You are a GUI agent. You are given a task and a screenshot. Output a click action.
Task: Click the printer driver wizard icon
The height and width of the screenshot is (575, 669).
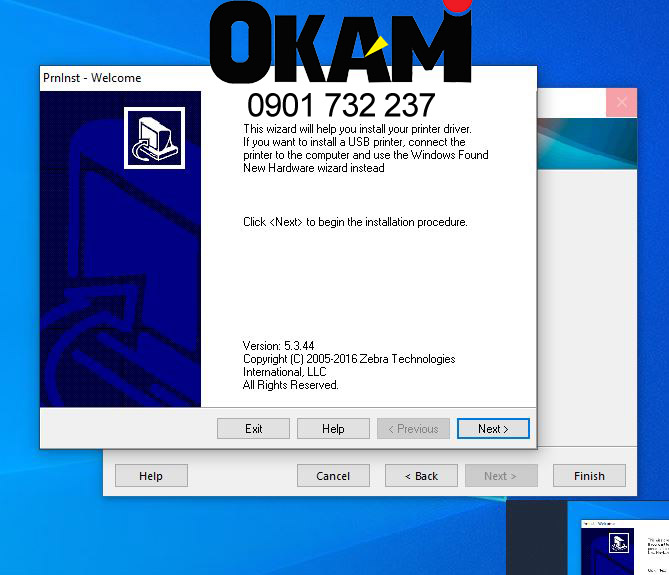(154, 138)
